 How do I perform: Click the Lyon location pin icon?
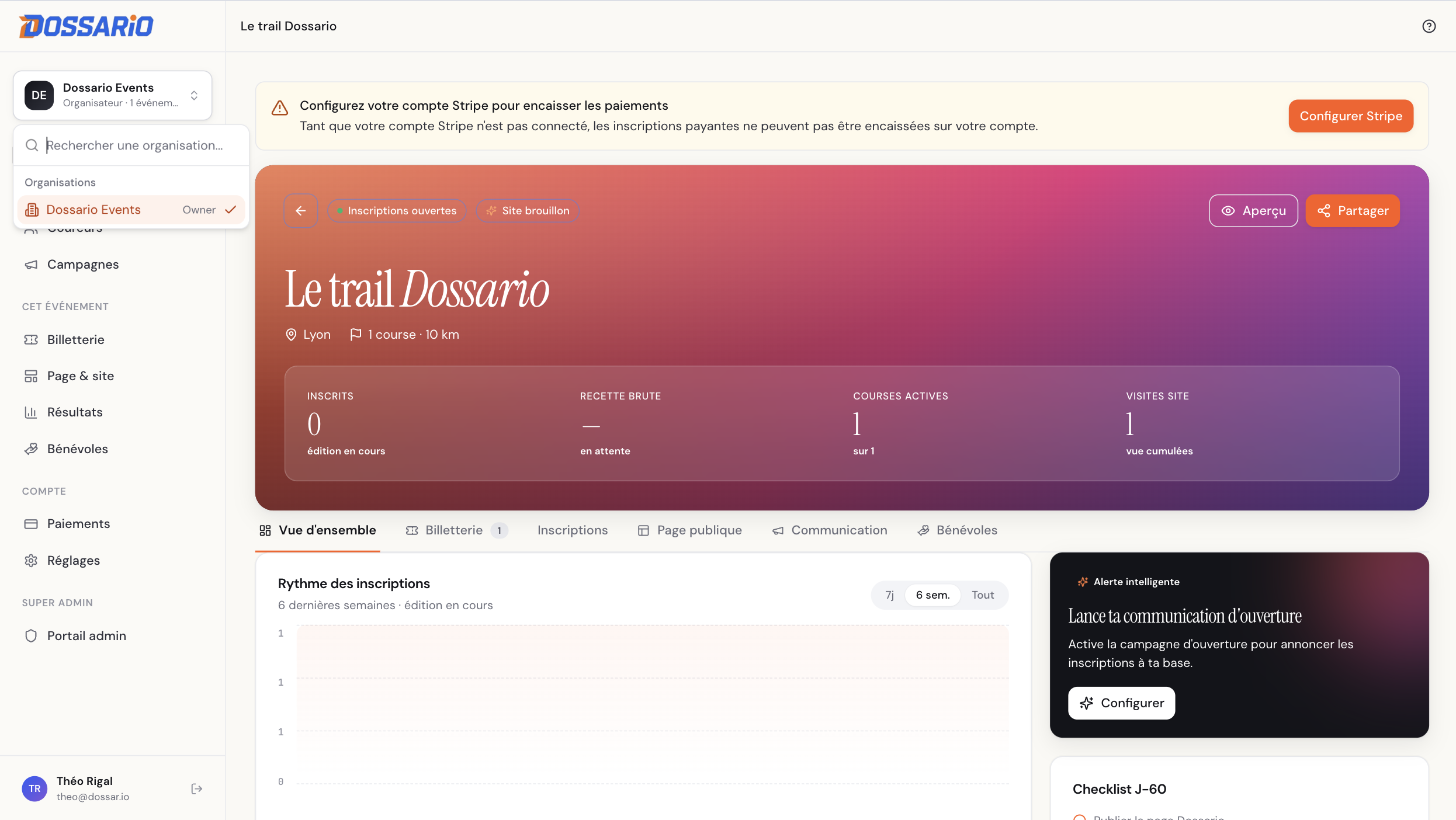291,335
